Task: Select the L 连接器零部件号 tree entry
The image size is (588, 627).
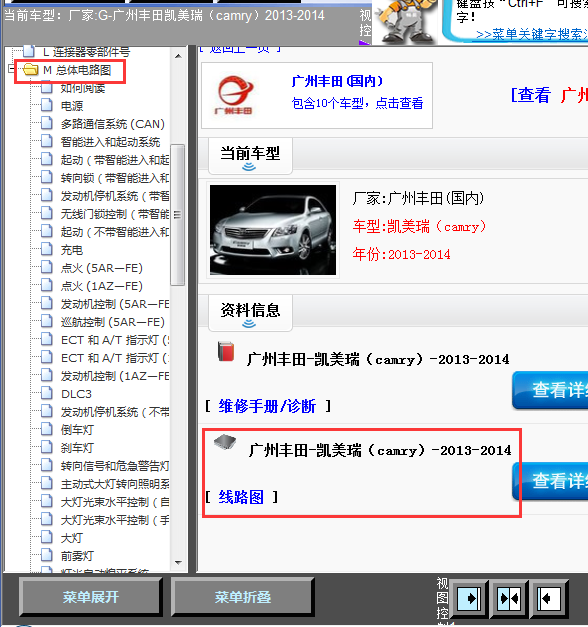Action: 86,52
